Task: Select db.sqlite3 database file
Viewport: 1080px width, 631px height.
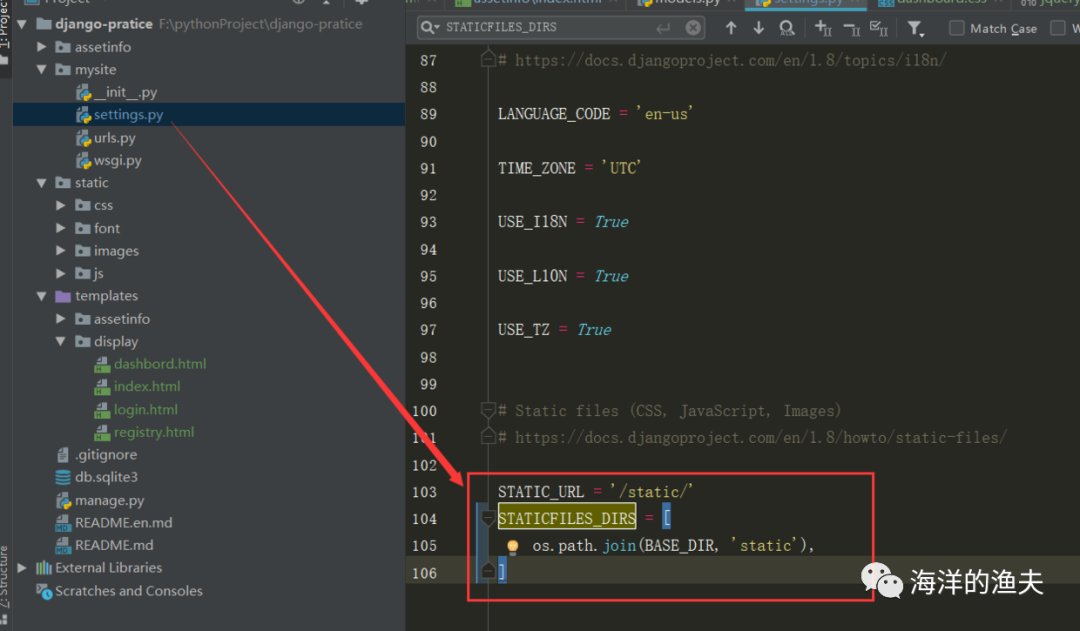Action: pyautogui.click(x=106, y=477)
